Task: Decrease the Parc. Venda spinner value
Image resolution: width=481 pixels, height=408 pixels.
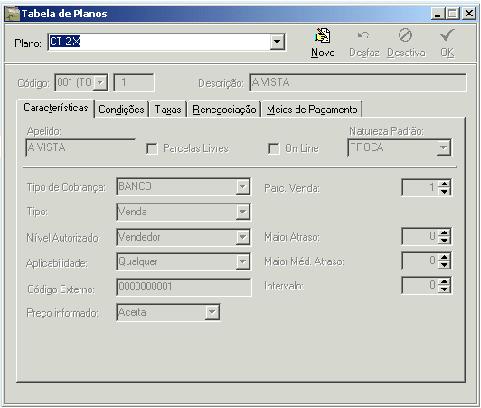Action: (x=444, y=191)
